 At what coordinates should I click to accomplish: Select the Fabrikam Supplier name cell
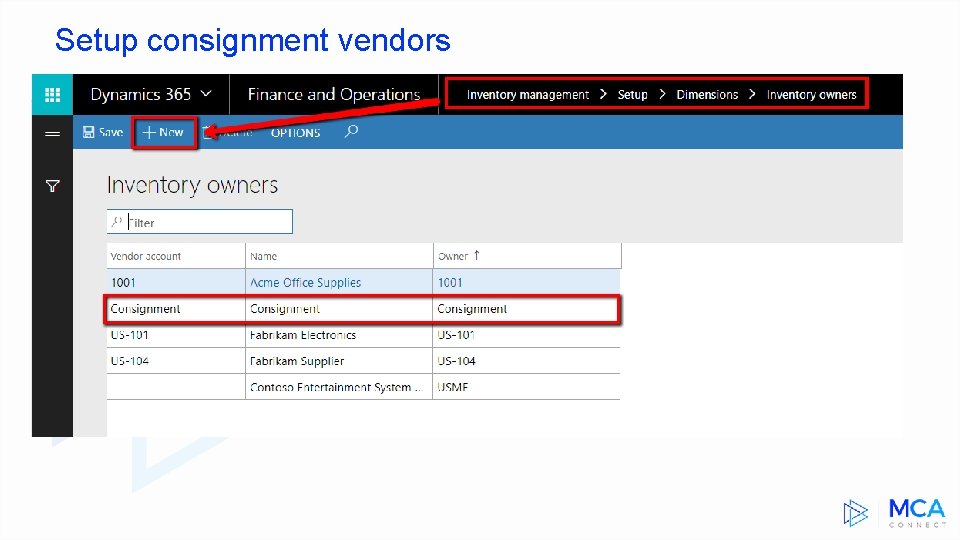[339, 361]
